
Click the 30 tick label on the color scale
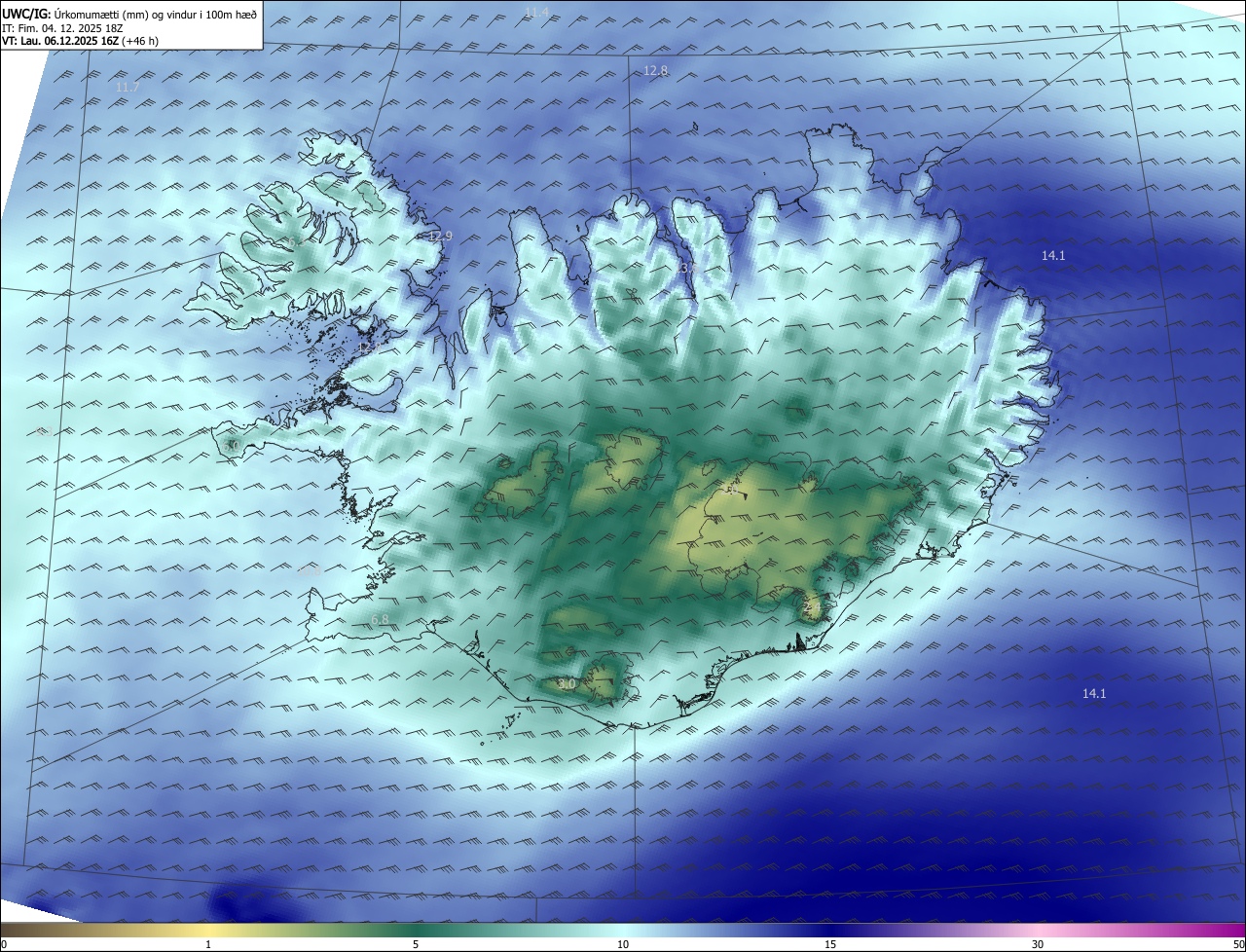[x=1038, y=944]
